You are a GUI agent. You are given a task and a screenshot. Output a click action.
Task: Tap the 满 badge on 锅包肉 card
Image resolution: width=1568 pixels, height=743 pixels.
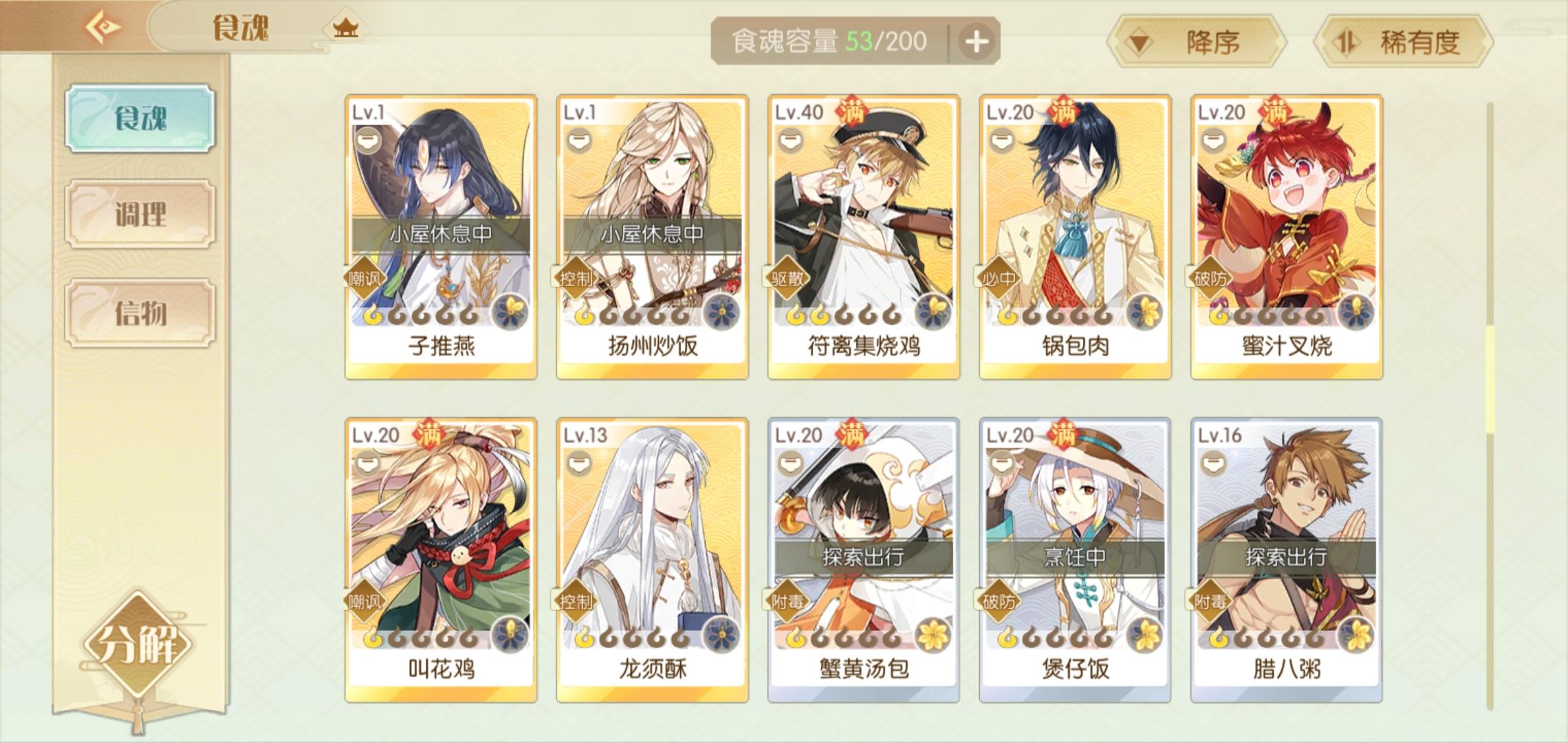[x=1064, y=111]
